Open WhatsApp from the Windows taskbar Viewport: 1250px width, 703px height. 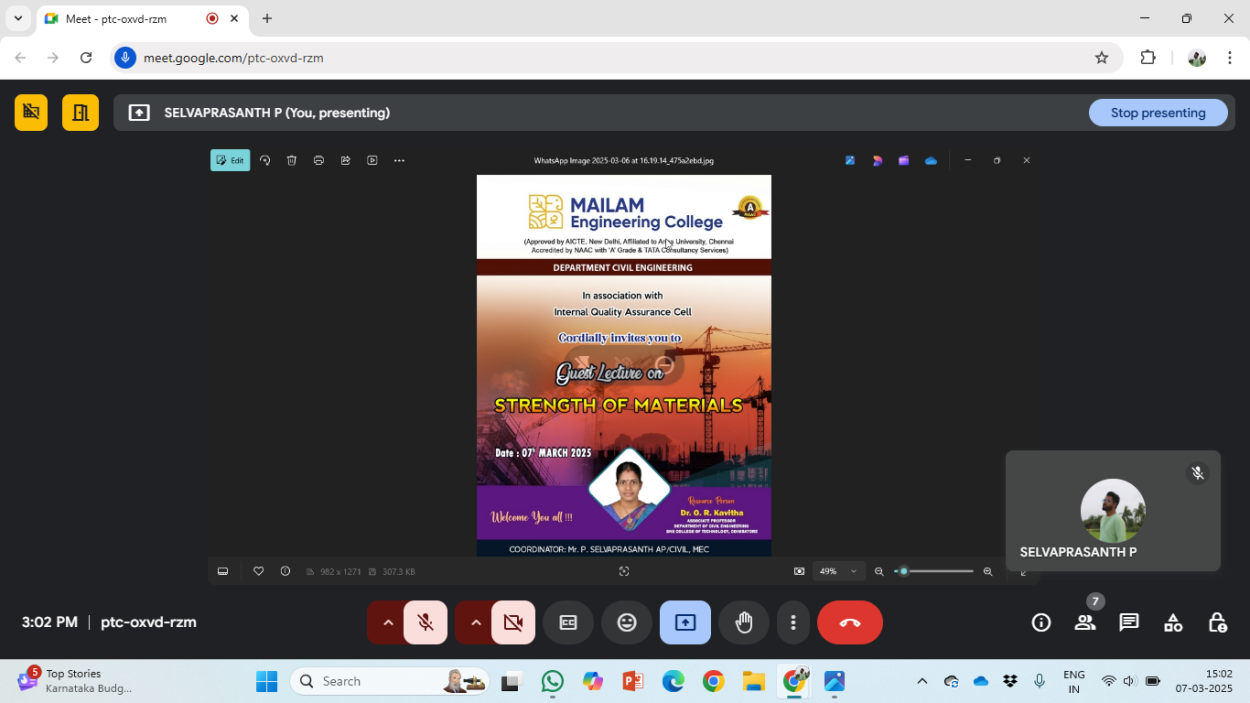click(x=552, y=682)
